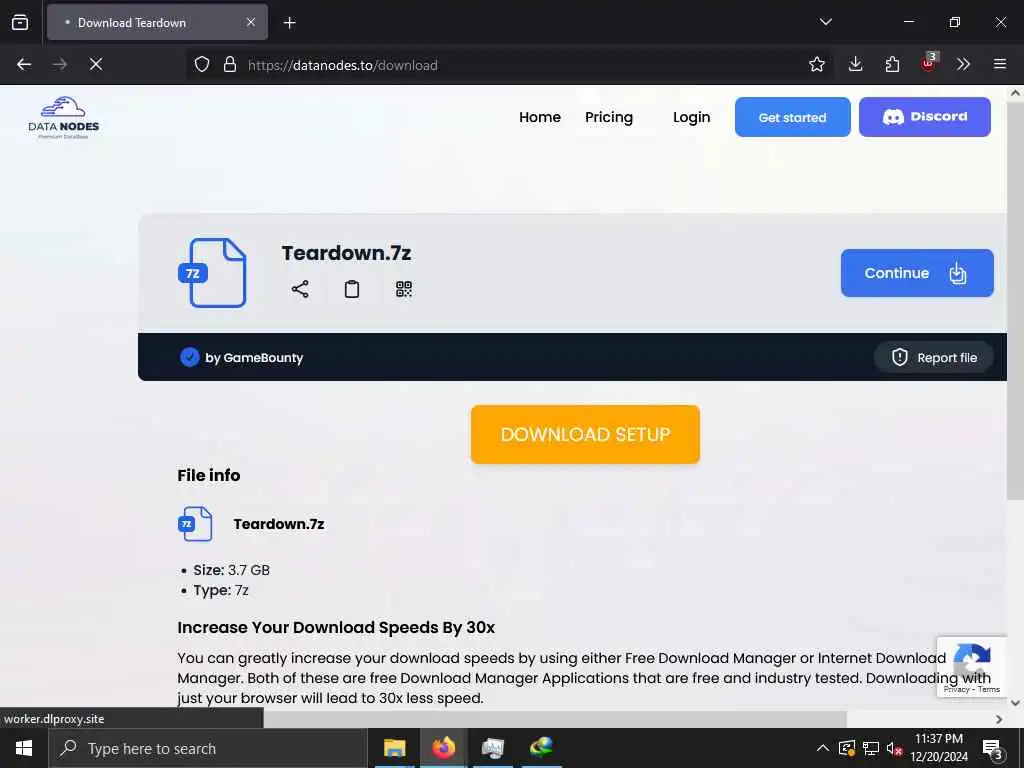1024x768 pixels.
Task: Click the padlock site security icon
Action: pyautogui.click(x=229, y=64)
